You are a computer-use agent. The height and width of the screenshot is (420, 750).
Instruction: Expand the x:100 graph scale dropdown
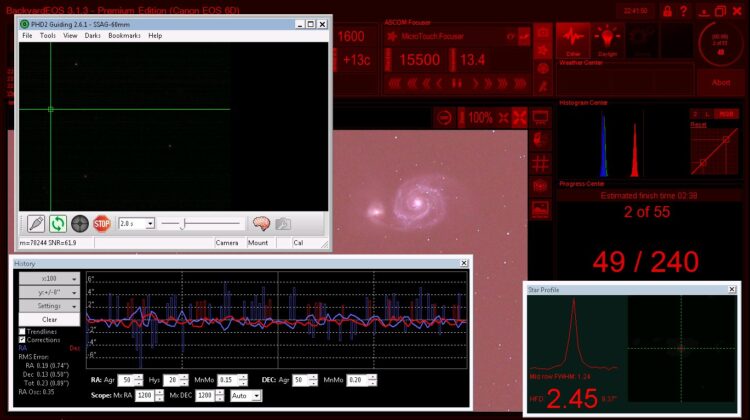(x=49, y=278)
